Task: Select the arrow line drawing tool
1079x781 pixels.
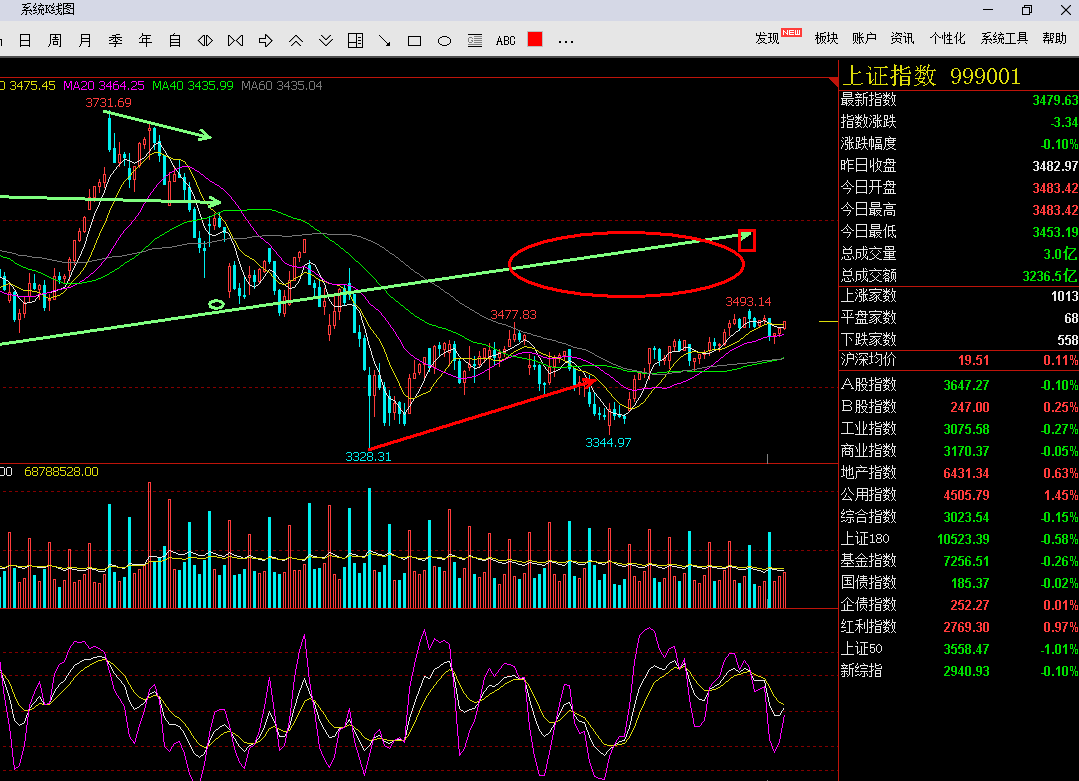Action: pos(385,41)
